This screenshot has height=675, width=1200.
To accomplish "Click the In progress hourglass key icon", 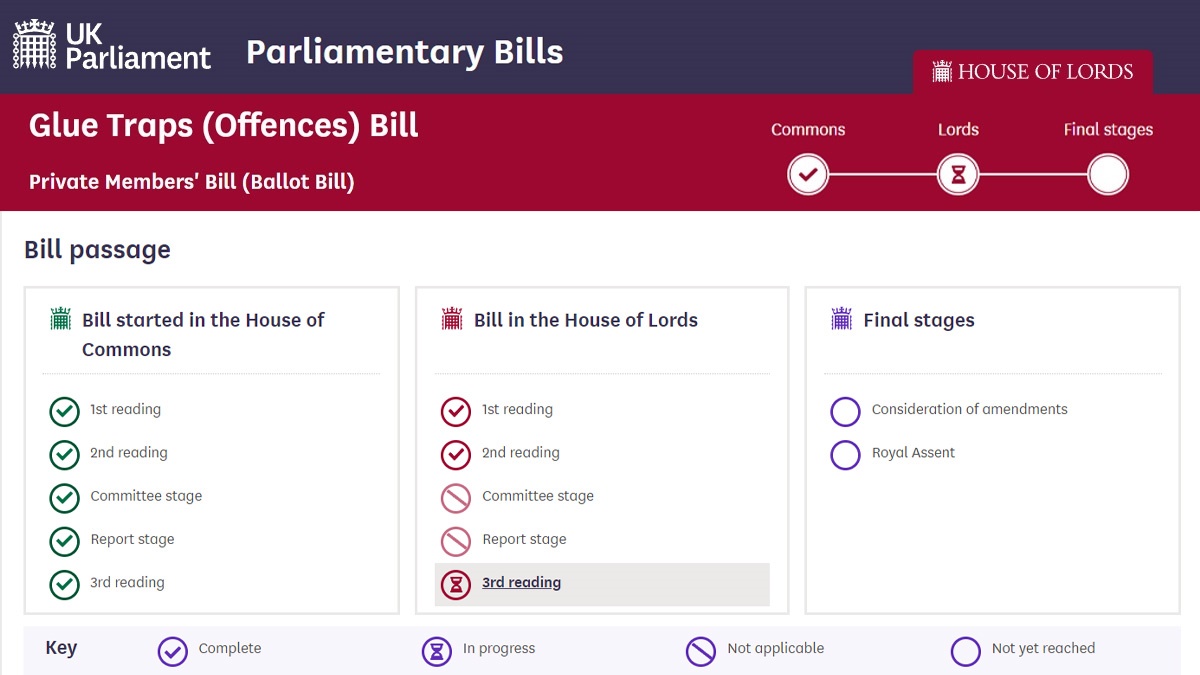I will (x=437, y=651).
